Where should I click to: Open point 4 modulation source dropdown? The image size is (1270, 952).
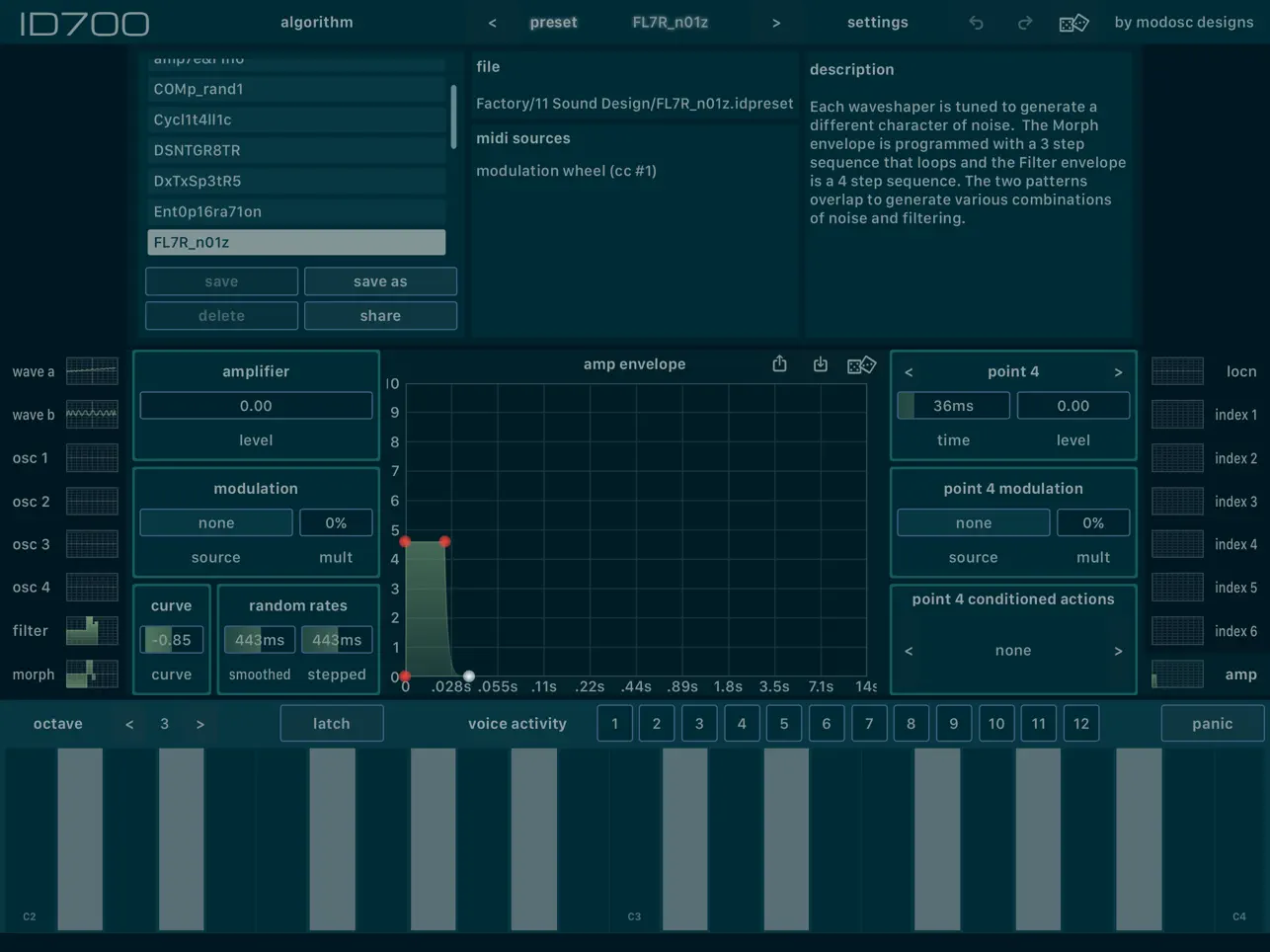(973, 522)
